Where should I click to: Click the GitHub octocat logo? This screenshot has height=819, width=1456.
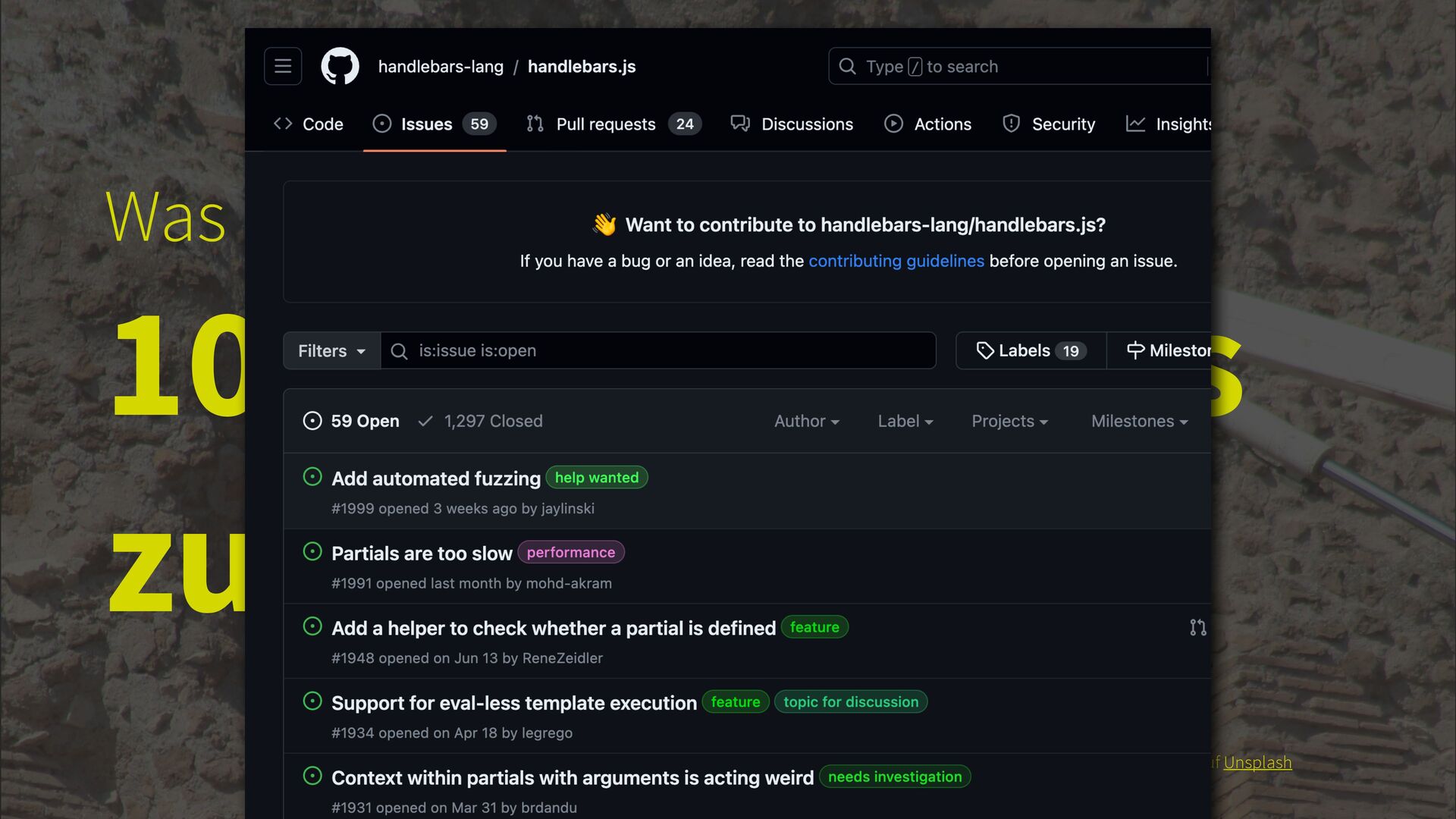pyautogui.click(x=340, y=66)
